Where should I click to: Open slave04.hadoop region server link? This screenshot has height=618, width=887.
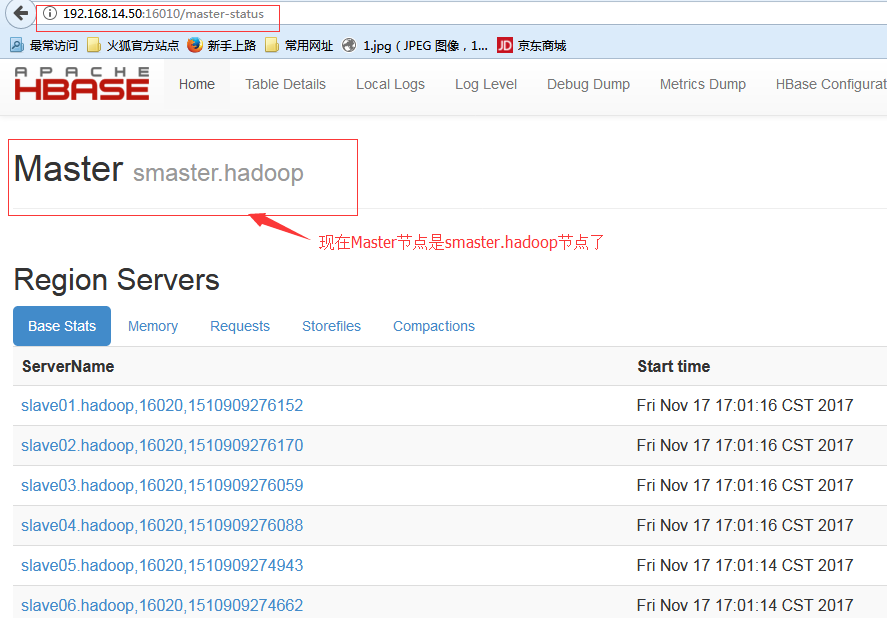tap(162, 526)
